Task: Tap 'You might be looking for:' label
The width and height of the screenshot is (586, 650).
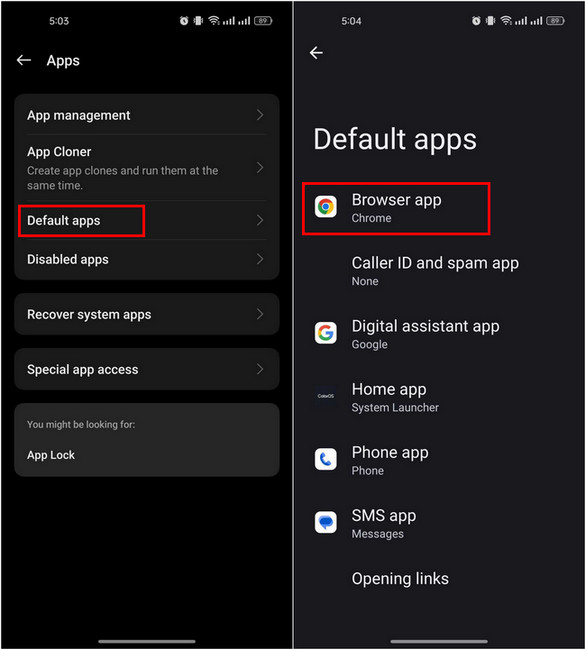Action: click(81, 424)
